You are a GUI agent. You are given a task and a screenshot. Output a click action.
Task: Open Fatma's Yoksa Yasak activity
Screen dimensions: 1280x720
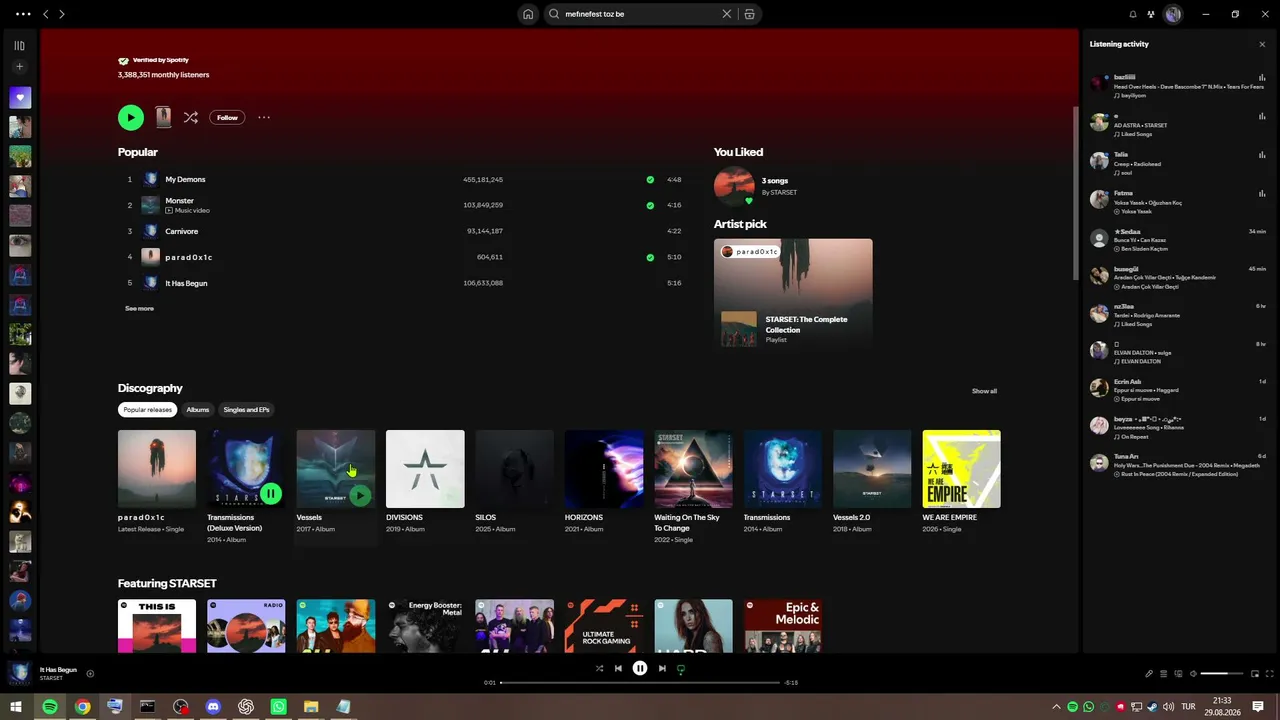coord(1178,202)
